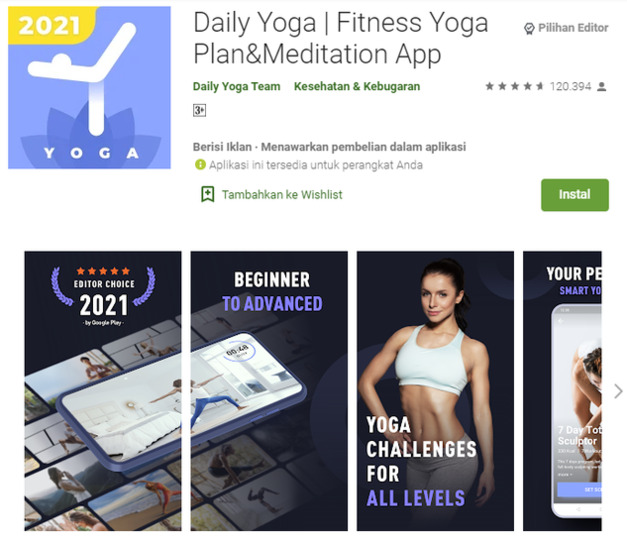Click the reviewer person icon beside 120.394
This screenshot has height=542, width=627.
pyautogui.click(x=601, y=86)
